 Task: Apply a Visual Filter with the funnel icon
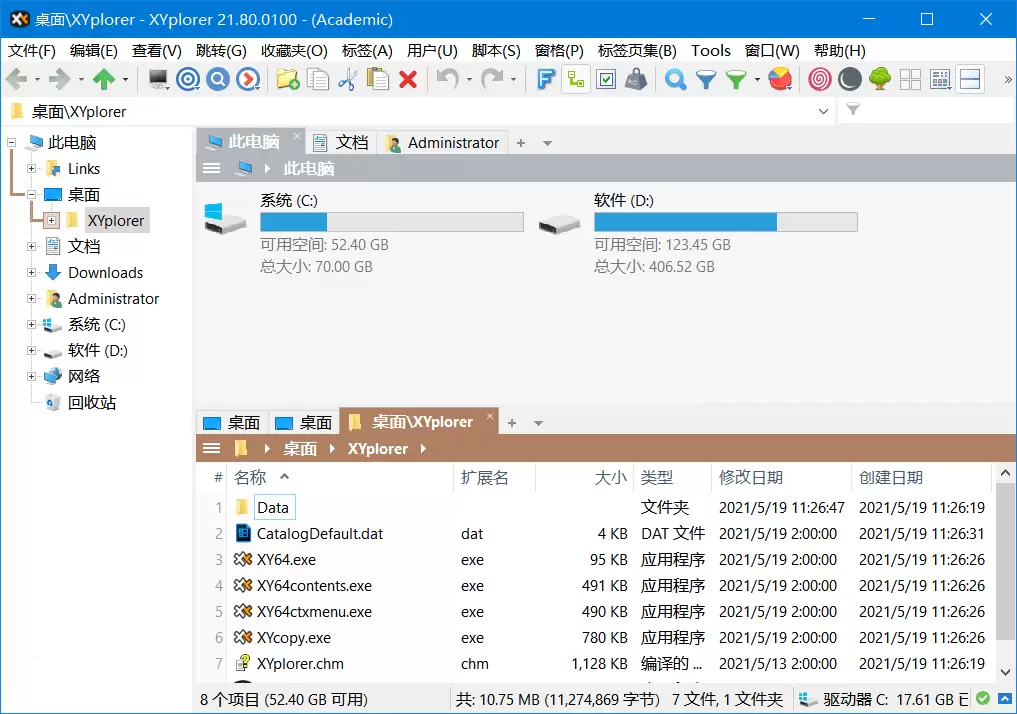(x=708, y=78)
